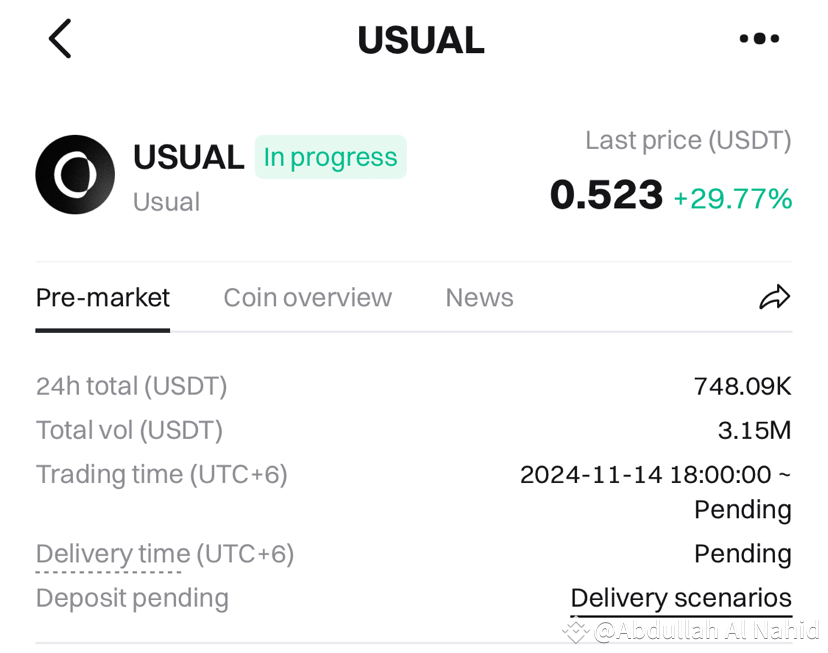This screenshot has height=653, width=828.
Task: Click the In progress status badge
Action: tap(330, 157)
